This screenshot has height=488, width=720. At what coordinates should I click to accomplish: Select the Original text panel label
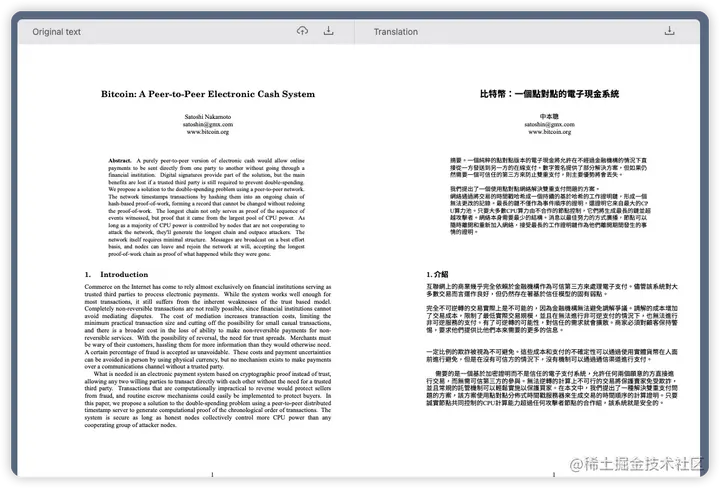[56, 32]
